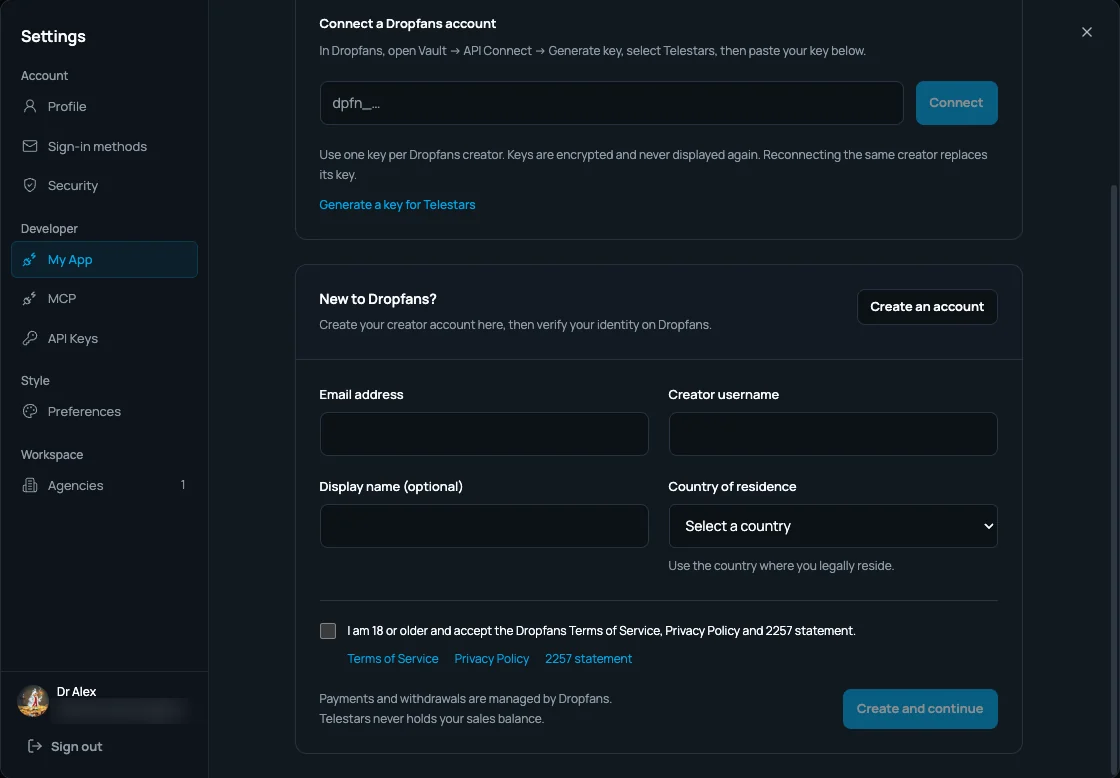Tick the 18 or older acceptance checkbox
This screenshot has width=1120, height=778.
pos(328,631)
